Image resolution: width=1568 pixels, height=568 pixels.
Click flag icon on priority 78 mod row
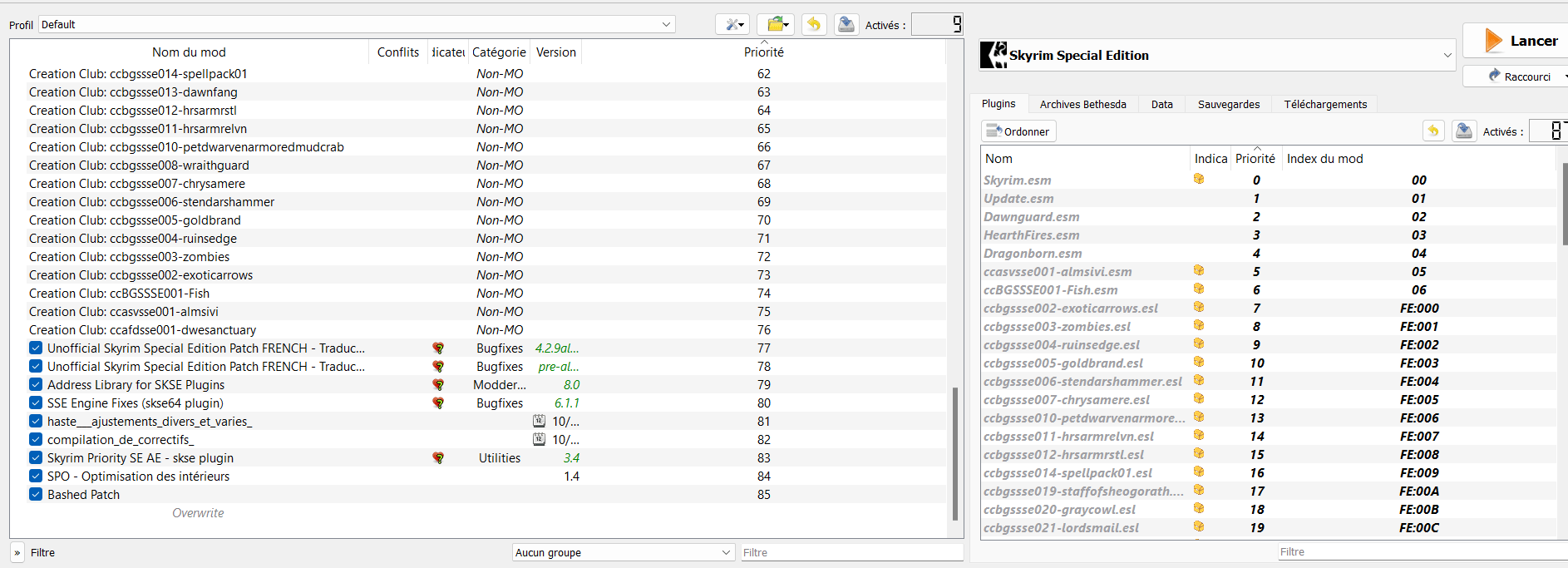click(x=438, y=367)
